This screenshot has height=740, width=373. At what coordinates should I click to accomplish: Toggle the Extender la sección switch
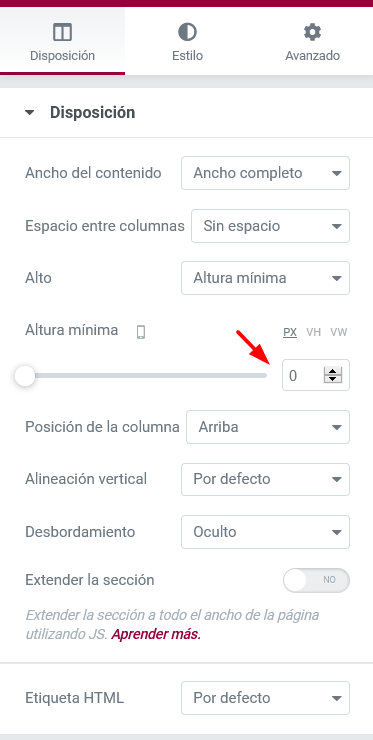(316, 580)
